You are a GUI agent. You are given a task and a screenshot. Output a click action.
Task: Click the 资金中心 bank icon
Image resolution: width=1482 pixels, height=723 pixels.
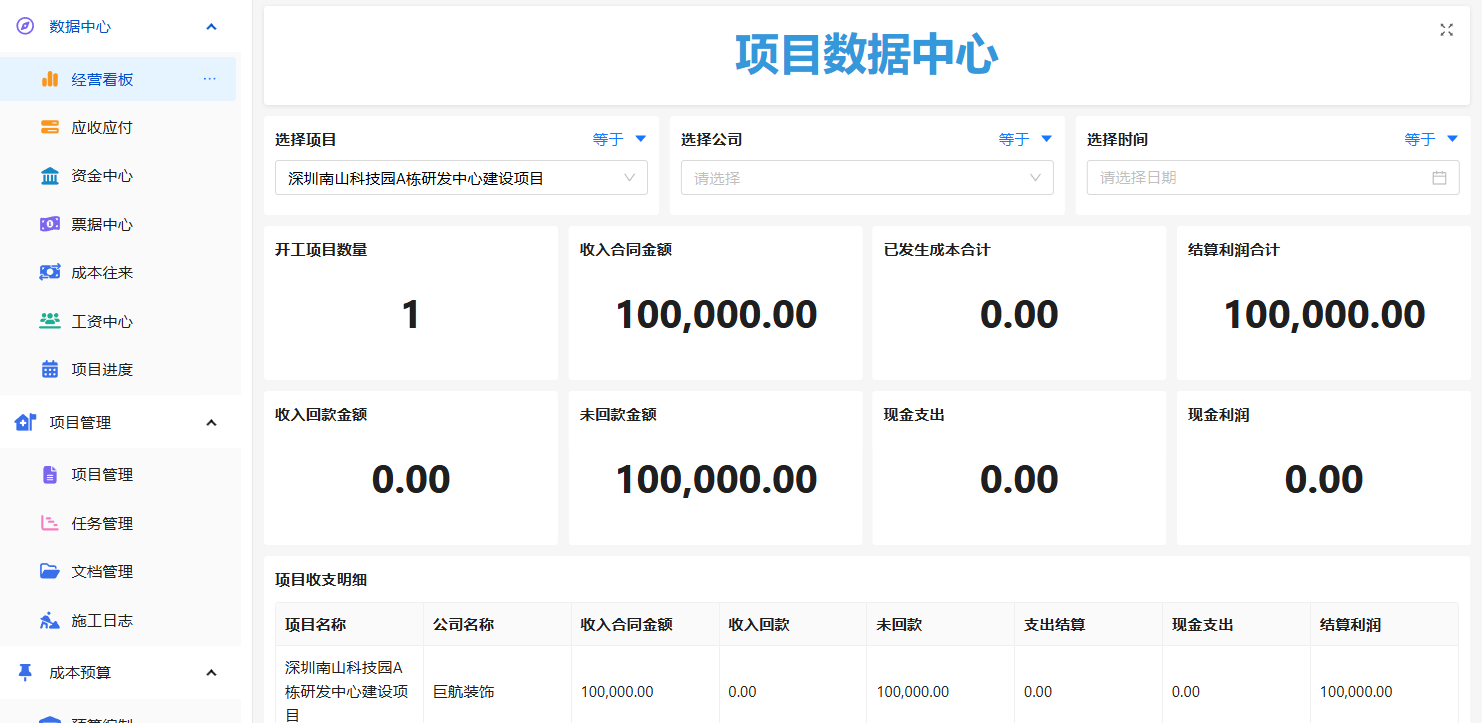tap(50, 176)
